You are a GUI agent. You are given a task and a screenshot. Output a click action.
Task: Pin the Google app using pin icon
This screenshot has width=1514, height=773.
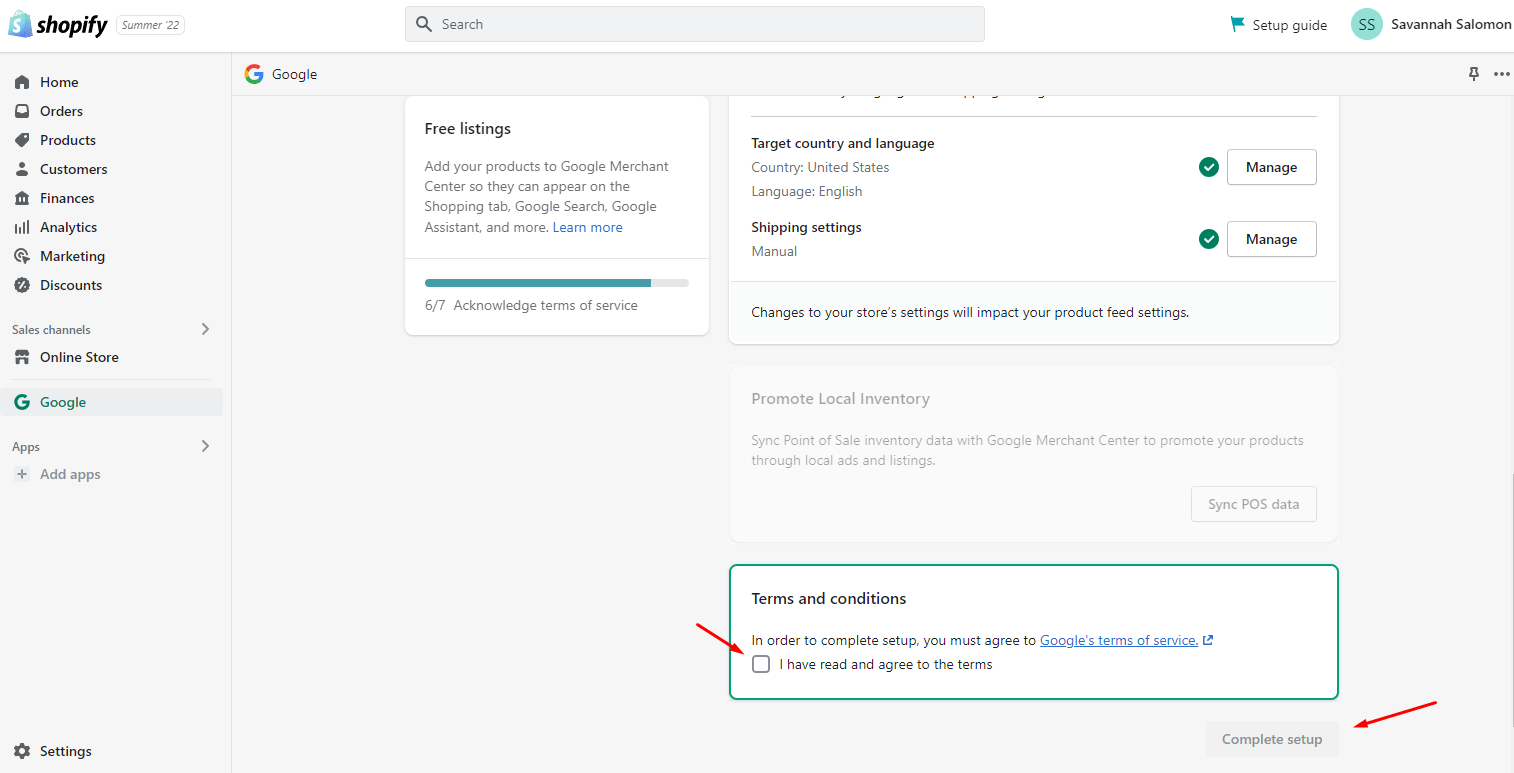point(1474,74)
